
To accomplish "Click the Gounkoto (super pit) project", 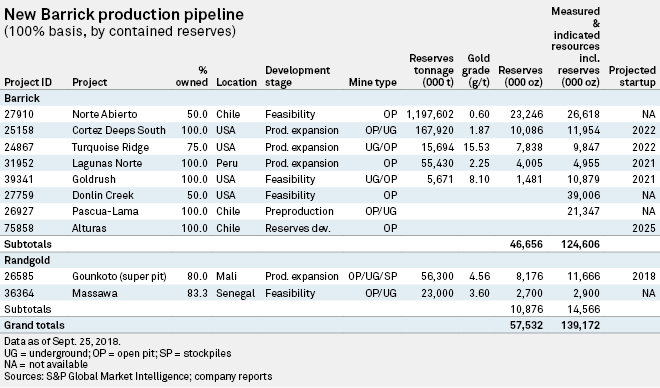I will (x=119, y=276).
